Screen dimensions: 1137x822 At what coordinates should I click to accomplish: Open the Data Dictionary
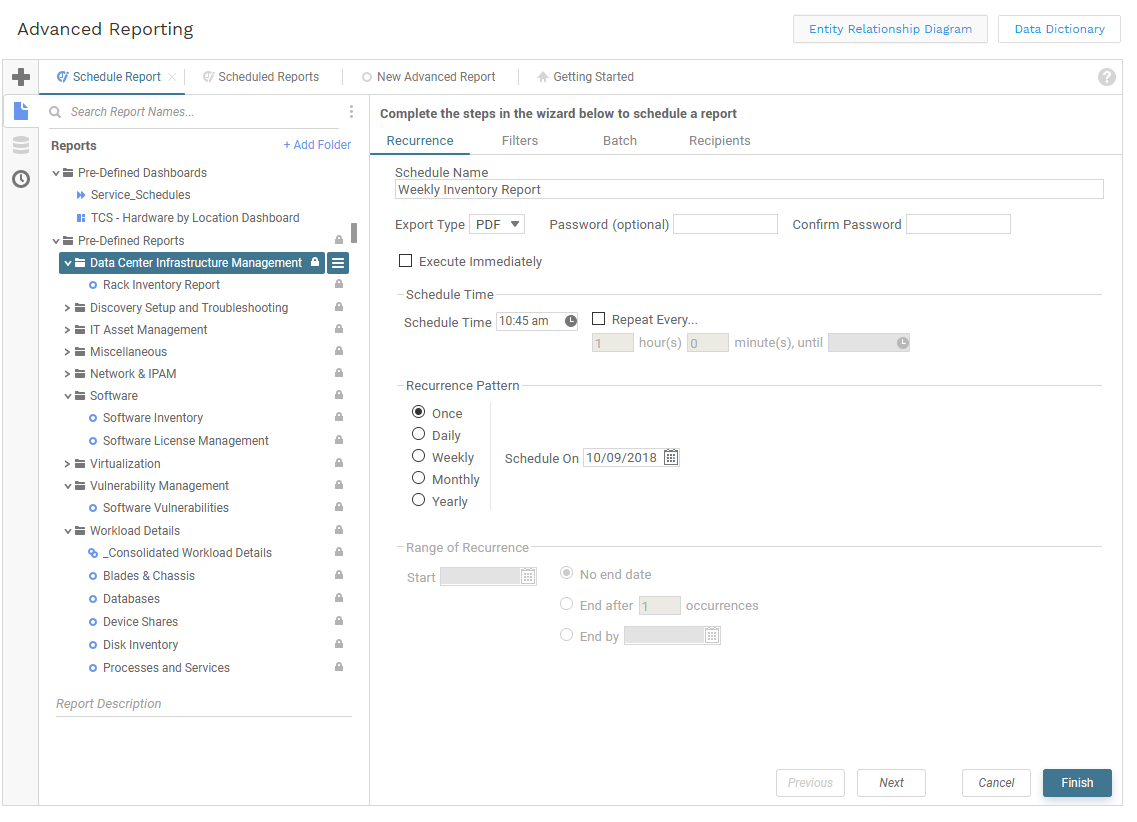tap(1059, 29)
